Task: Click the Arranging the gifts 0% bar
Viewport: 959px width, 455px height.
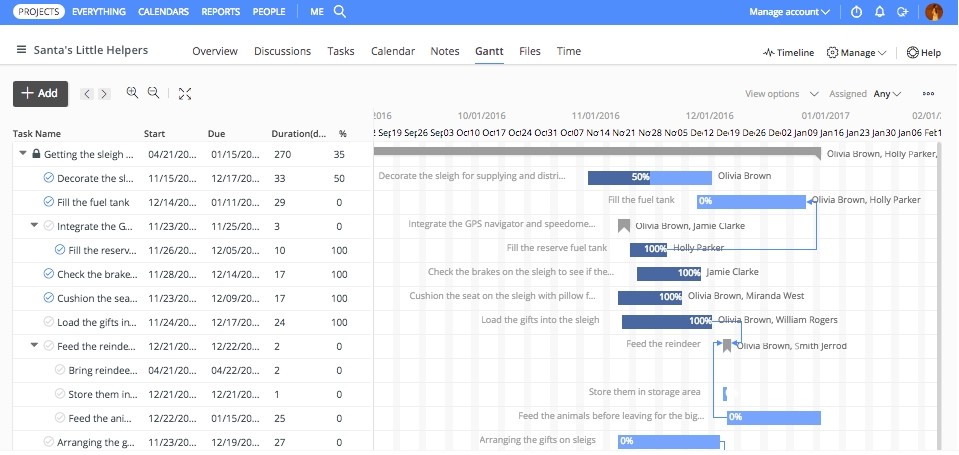Action: click(668, 441)
